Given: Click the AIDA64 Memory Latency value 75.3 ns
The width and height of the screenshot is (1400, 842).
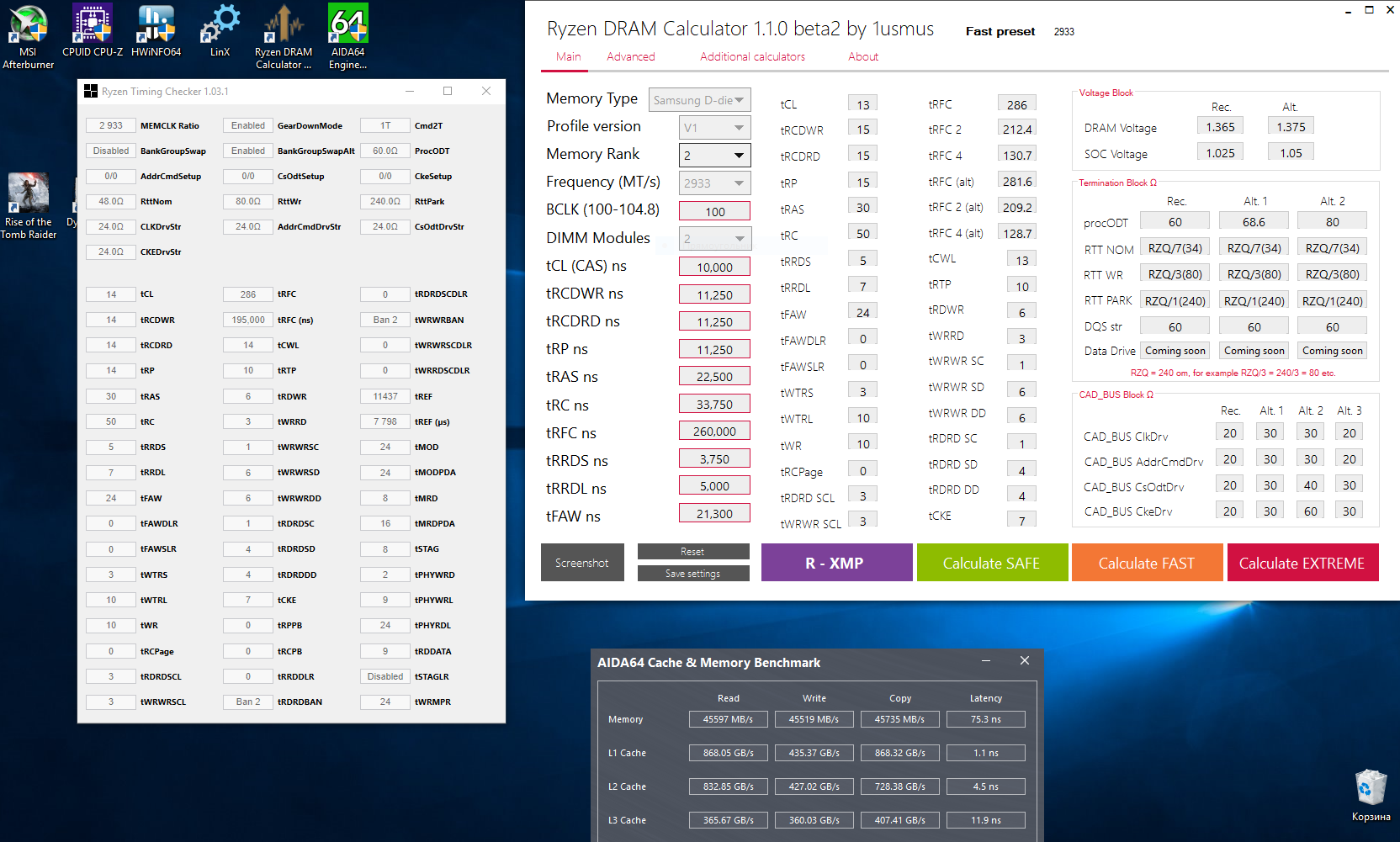Looking at the screenshot, I should click(x=986, y=719).
